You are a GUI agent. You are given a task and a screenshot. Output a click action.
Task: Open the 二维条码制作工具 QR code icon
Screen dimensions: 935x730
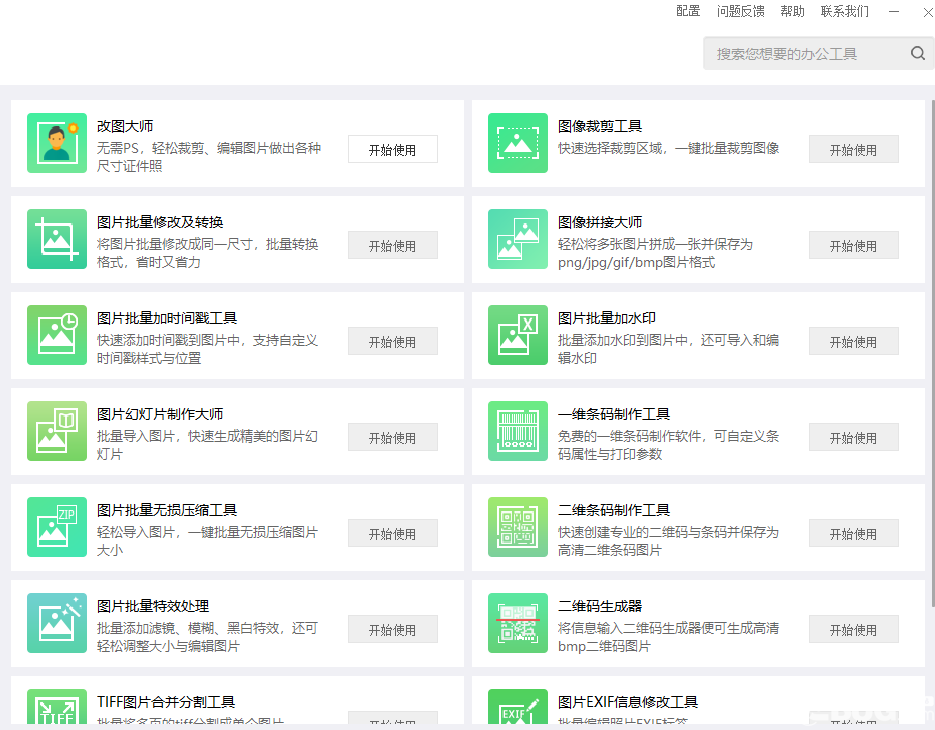click(x=517, y=527)
